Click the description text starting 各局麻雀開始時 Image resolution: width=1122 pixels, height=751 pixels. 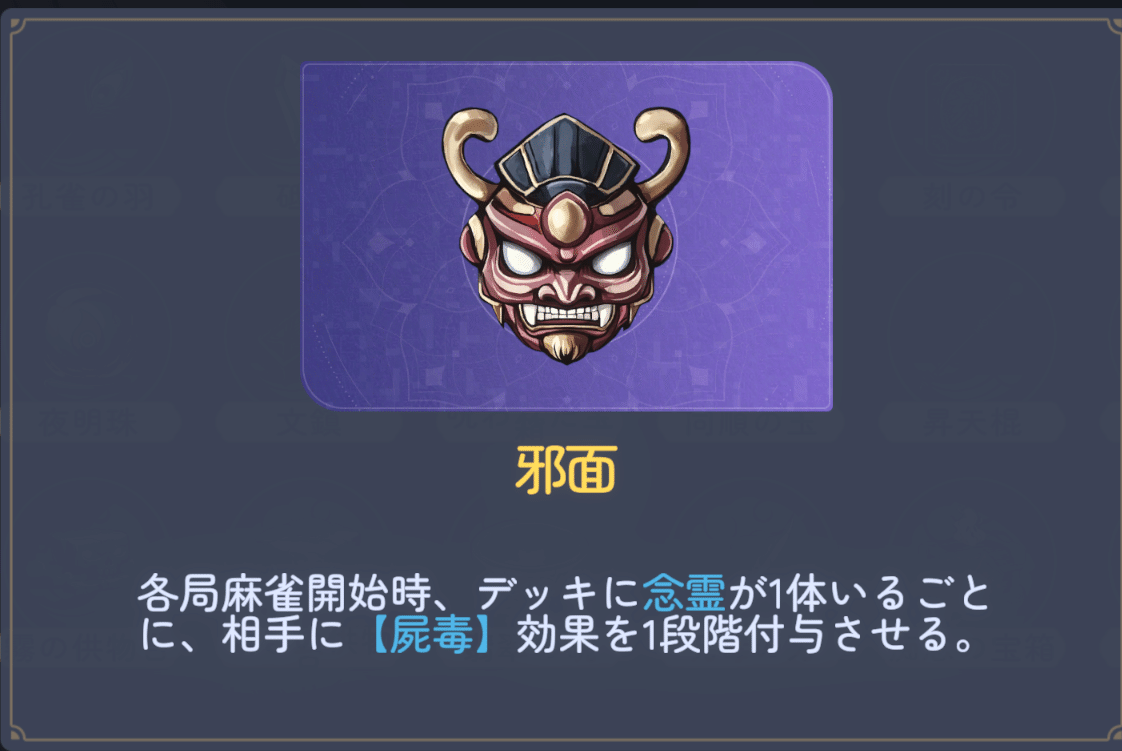[x=563, y=614]
